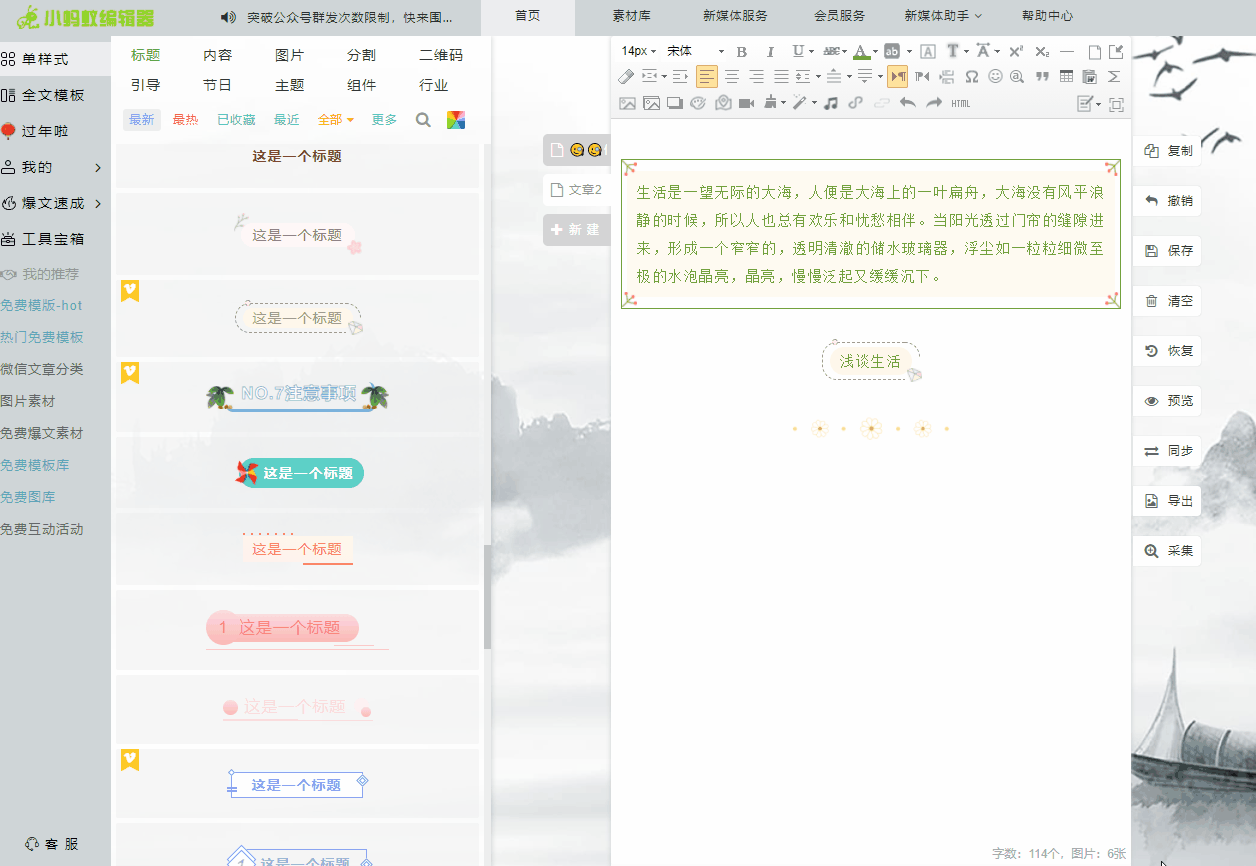Select the 分割 style category
Screen dimensions: 1256x866
tap(361, 55)
